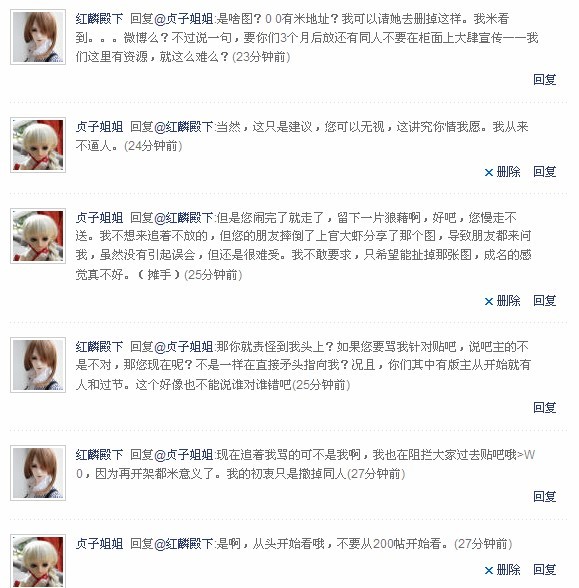
Task: Open 贞子姐姐 avatar in 25分钟前 comment
Action: point(38,236)
